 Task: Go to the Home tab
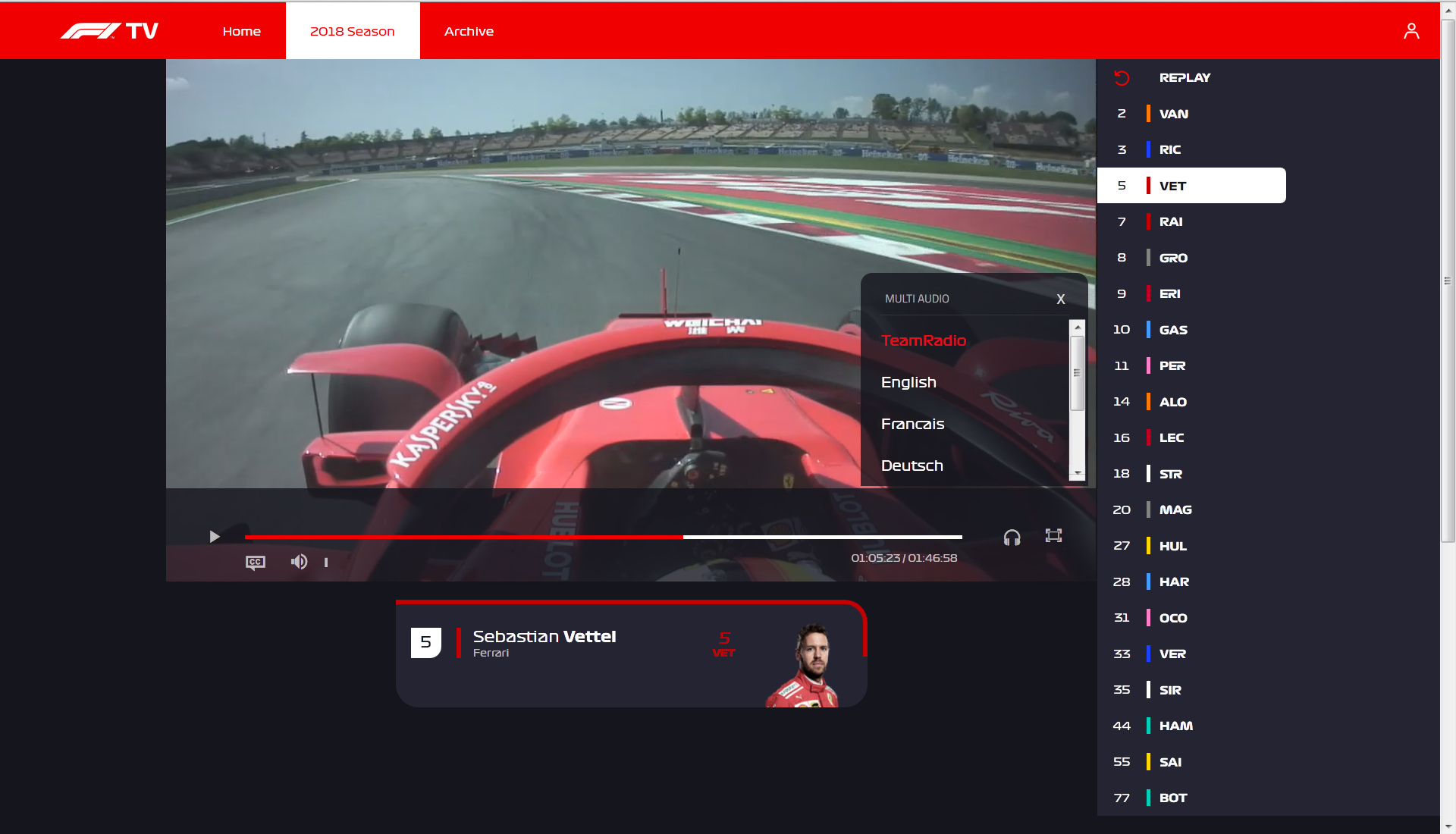pos(242,31)
